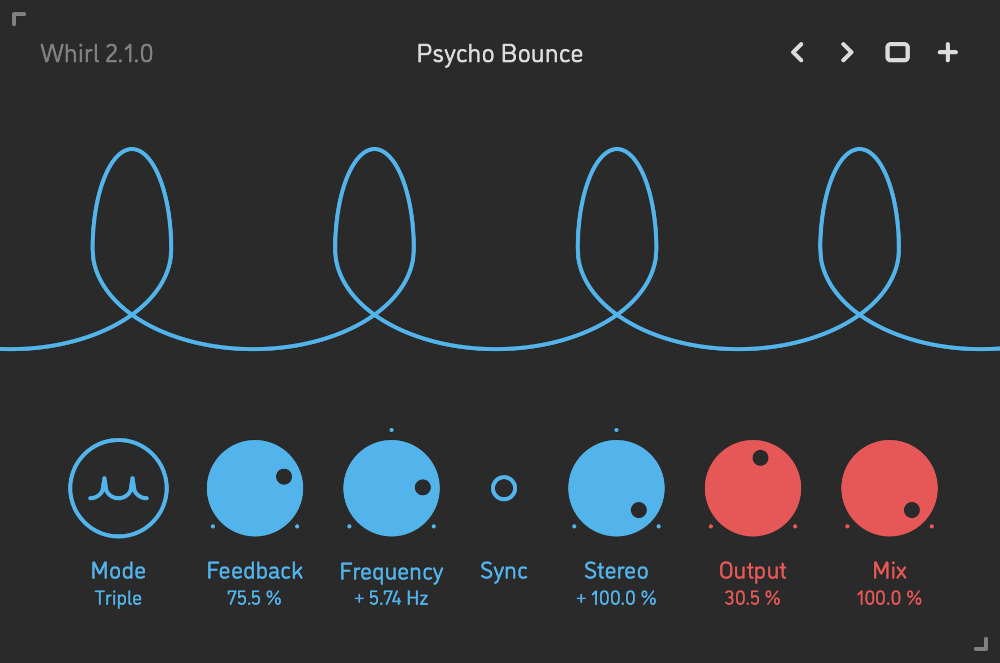This screenshot has width=1000, height=663.
Task: Toggle the Sync circle button
Action: (504, 488)
